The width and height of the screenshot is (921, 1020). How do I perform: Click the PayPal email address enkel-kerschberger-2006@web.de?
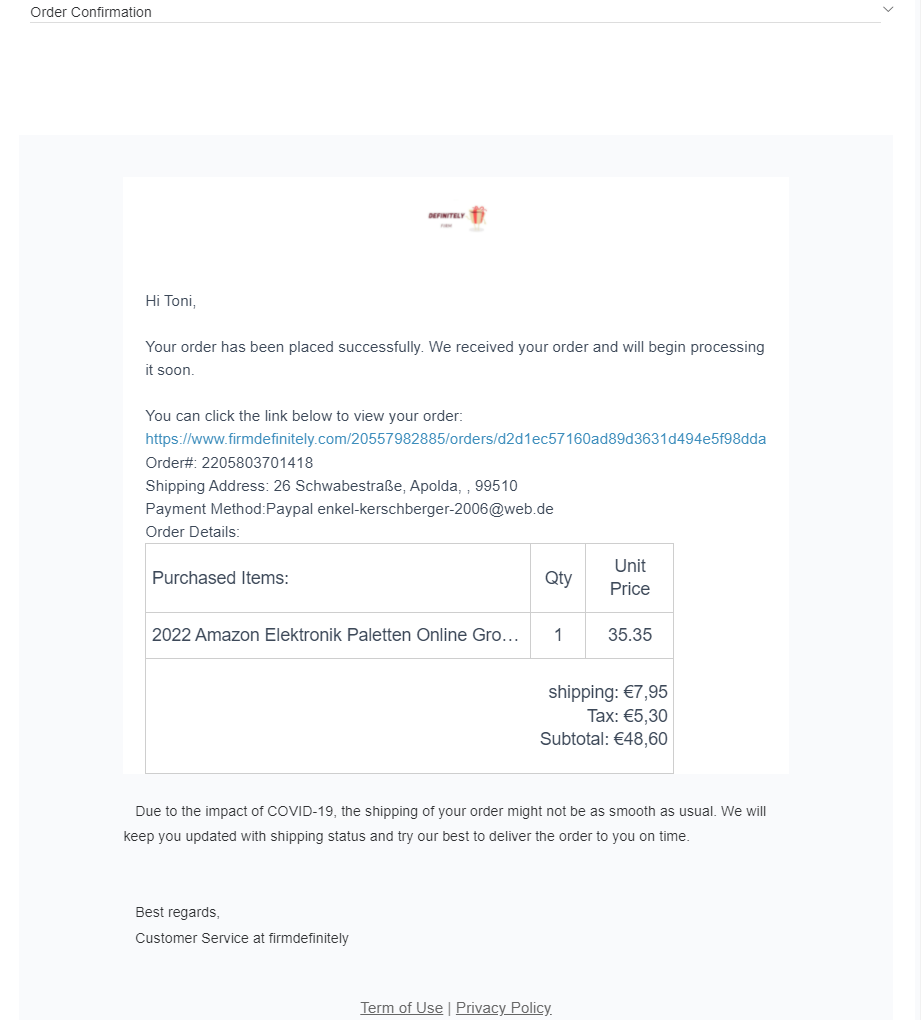click(x=435, y=509)
